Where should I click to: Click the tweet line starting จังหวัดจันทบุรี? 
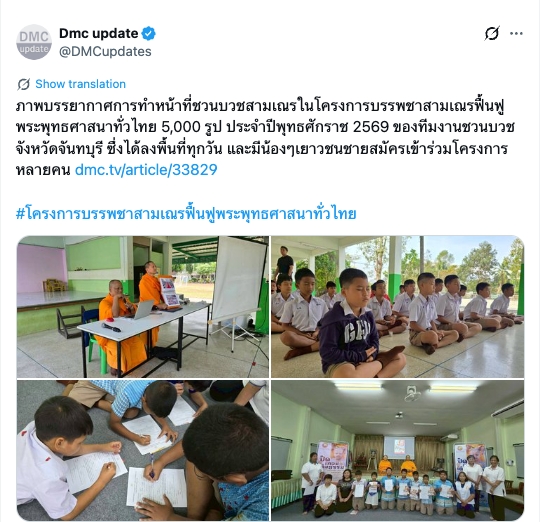click(x=262, y=149)
